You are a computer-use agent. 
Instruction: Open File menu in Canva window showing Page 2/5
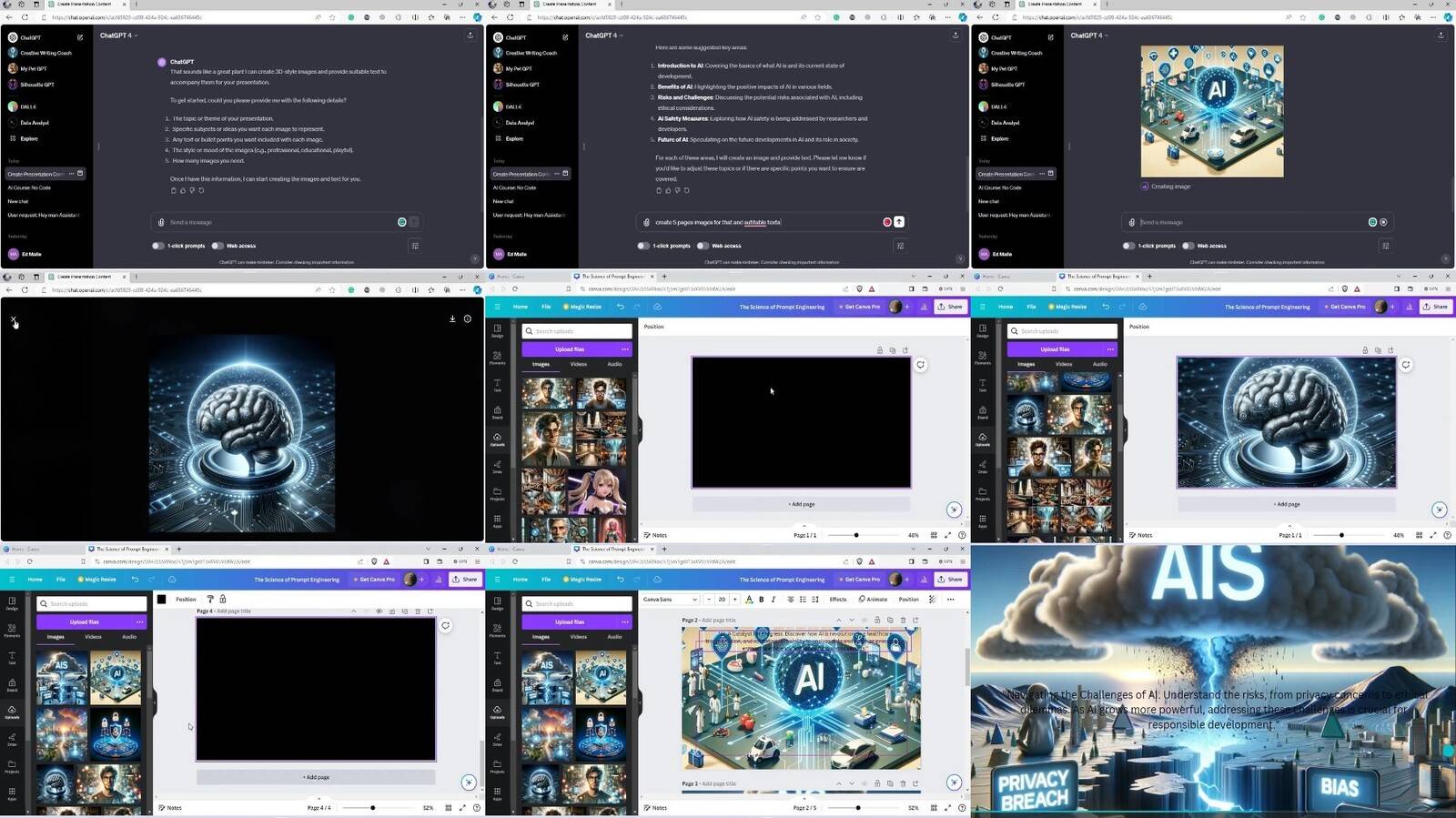tap(546, 580)
